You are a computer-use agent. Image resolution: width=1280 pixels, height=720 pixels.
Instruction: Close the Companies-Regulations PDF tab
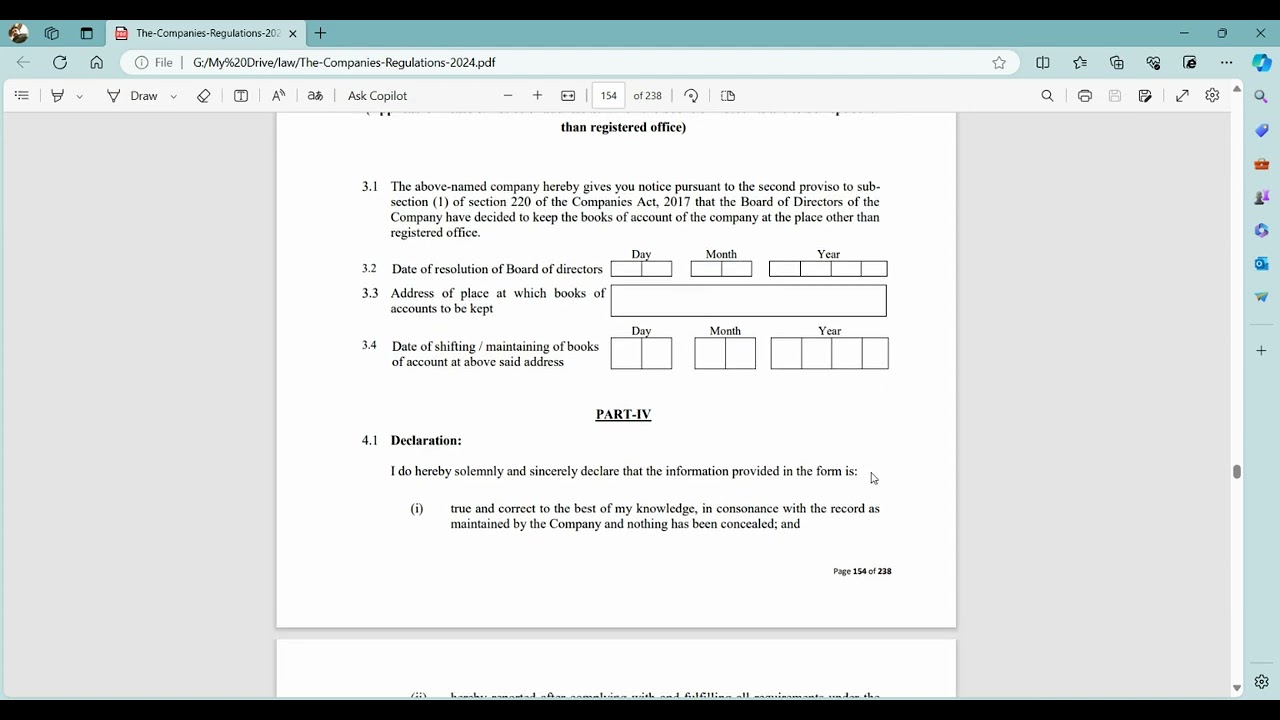click(x=293, y=33)
